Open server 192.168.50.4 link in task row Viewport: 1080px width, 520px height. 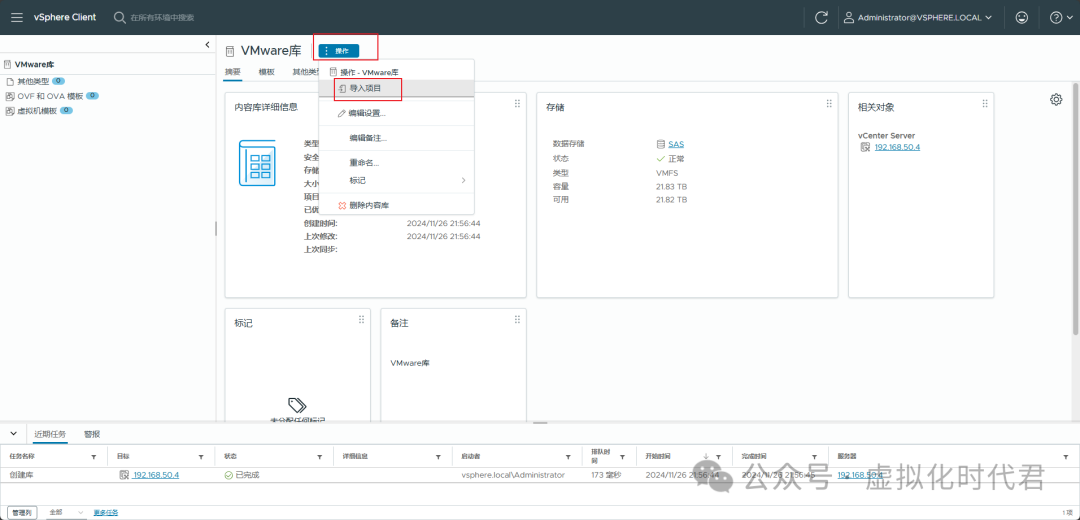[860, 475]
